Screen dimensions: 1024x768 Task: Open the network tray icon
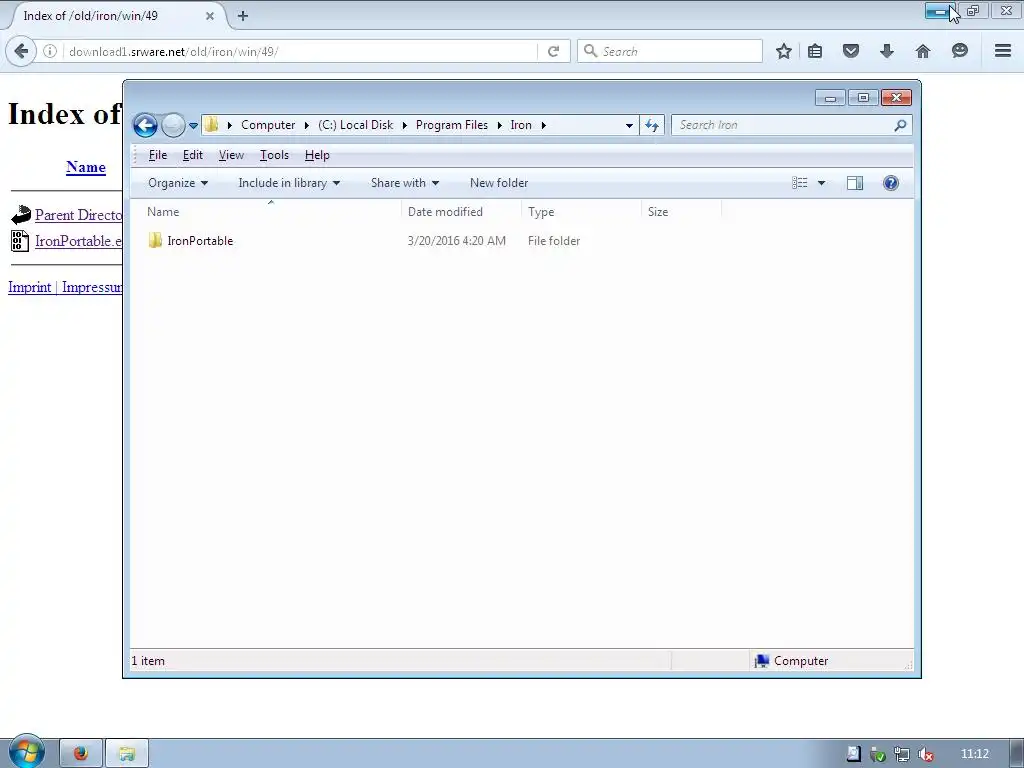coord(901,754)
